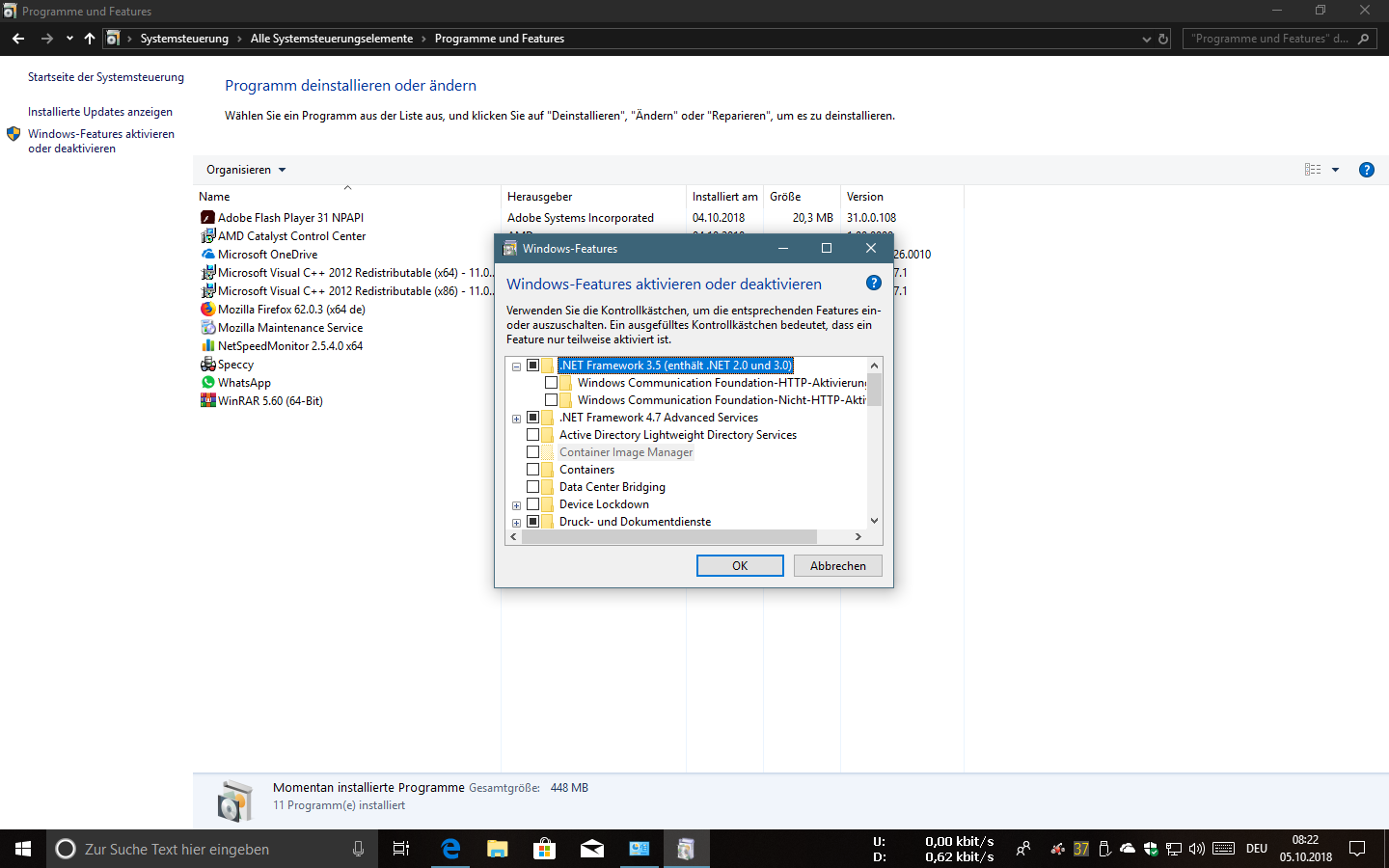
Task: Click the help icon in Windows-Features dialog
Action: pyautogui.click(x=873, y=283)
